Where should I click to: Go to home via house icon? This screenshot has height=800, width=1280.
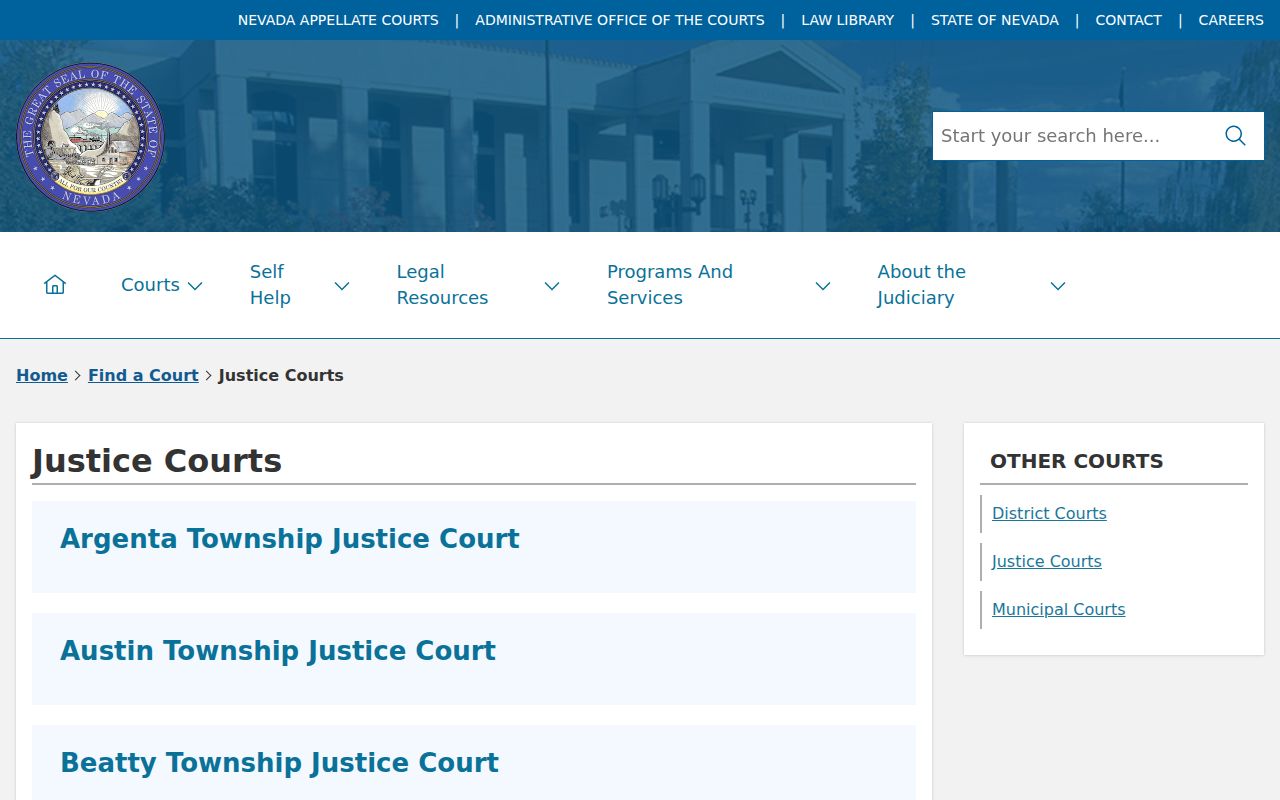[x=55, y=285]
